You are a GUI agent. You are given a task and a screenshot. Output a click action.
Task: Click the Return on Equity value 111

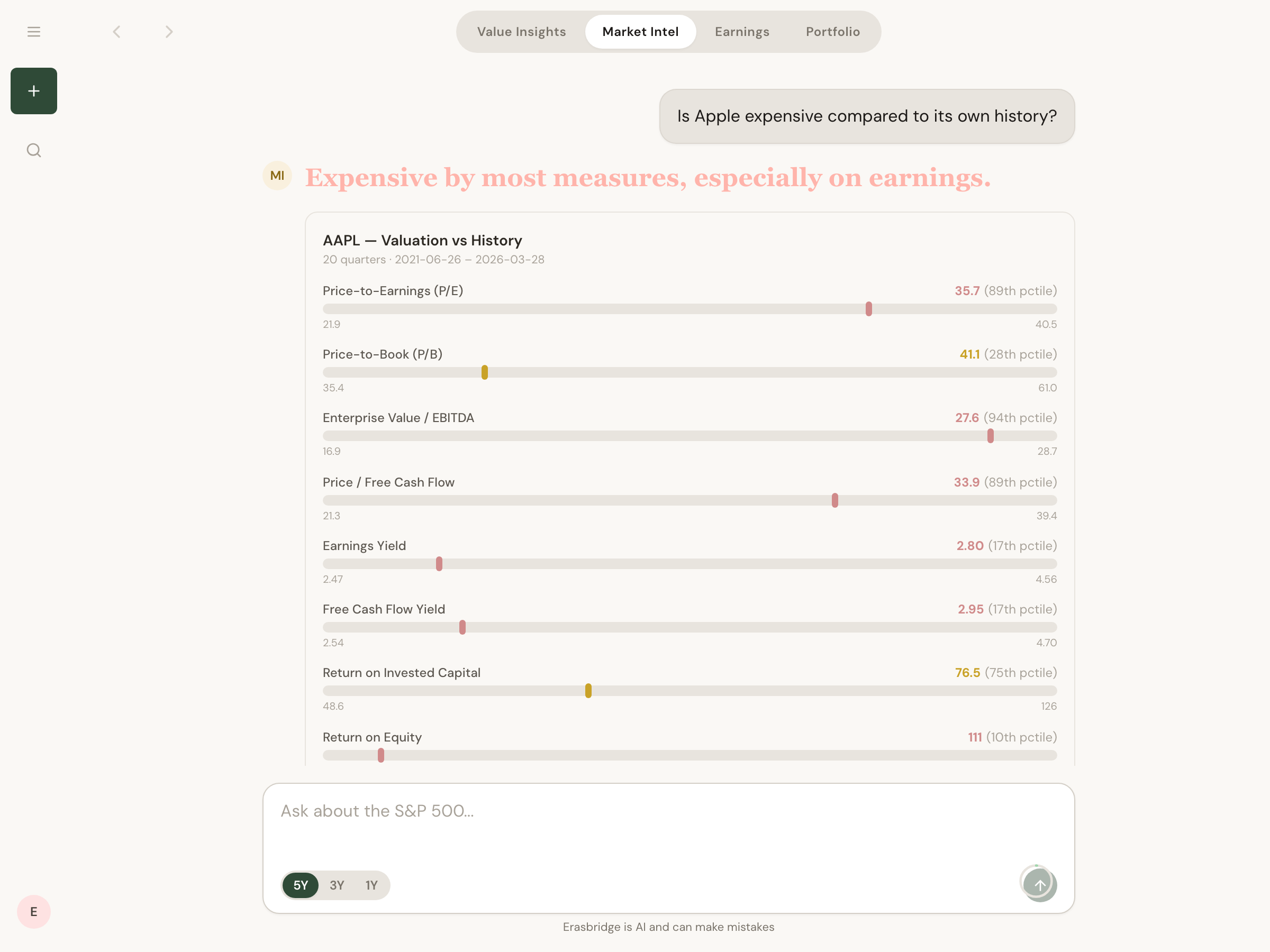(x=974, y=737)
